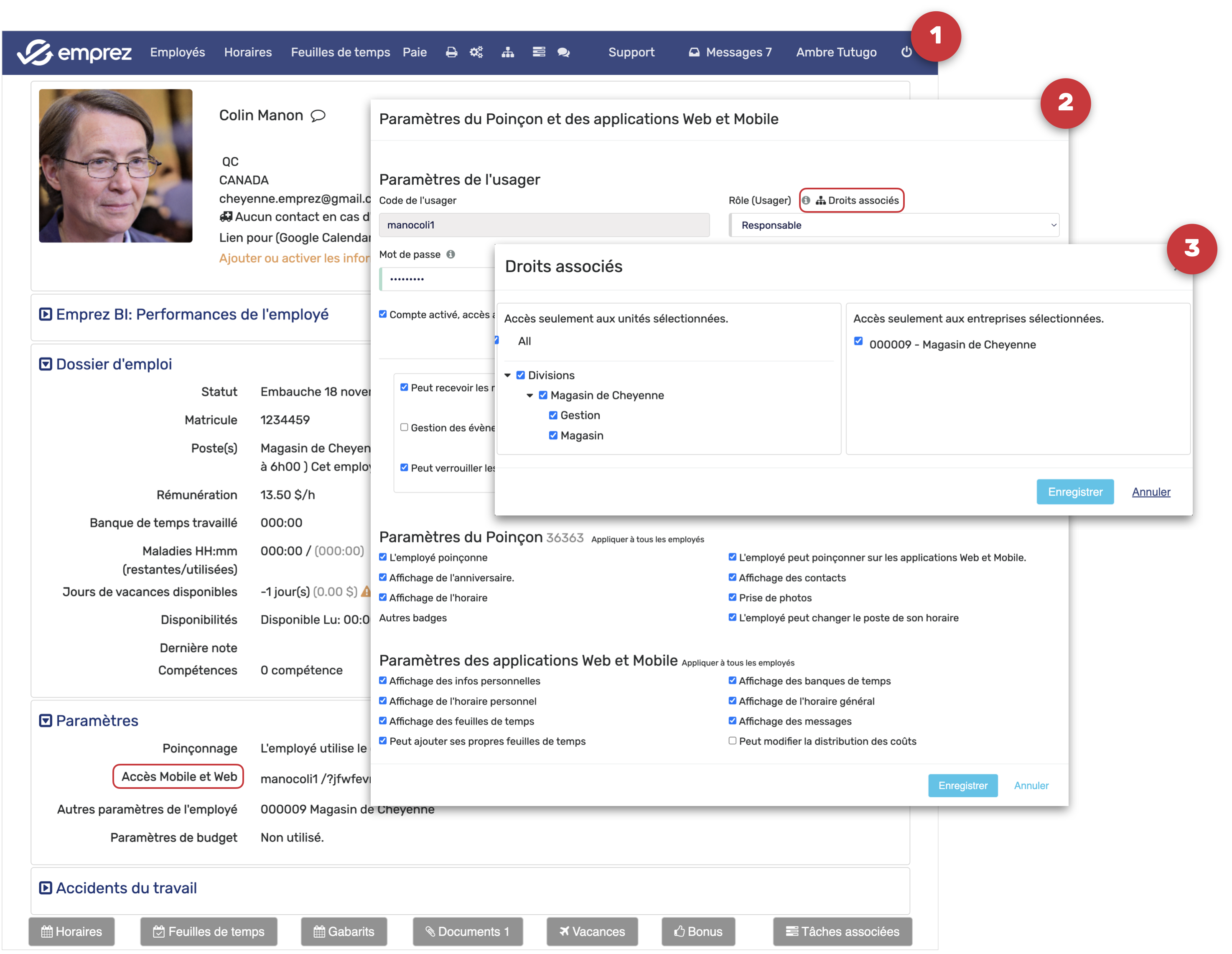Click the org chart hierarchy icon in navbar
Image resolution: width=1232 pixels, height=954 pixels.
click(508, 53)
